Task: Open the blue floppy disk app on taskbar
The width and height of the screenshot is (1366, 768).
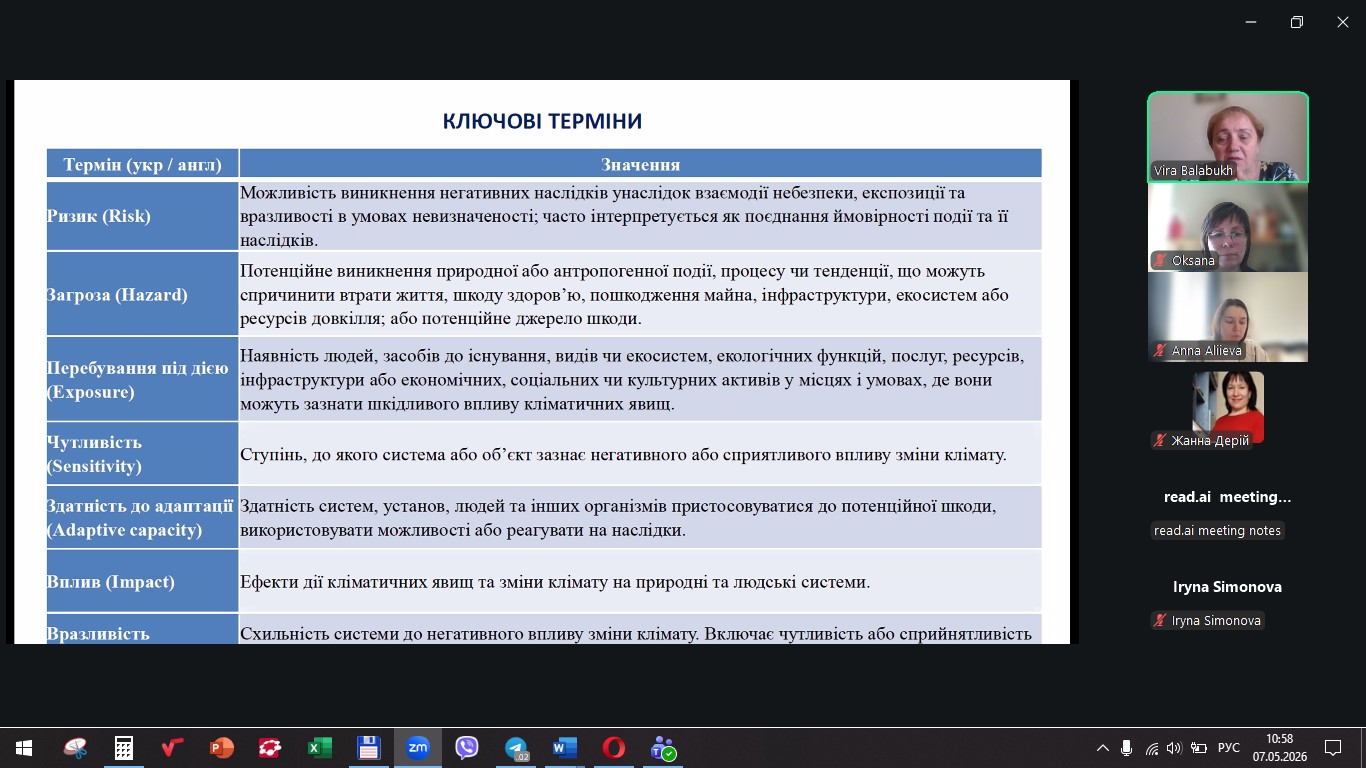Action: pos(368,748)
